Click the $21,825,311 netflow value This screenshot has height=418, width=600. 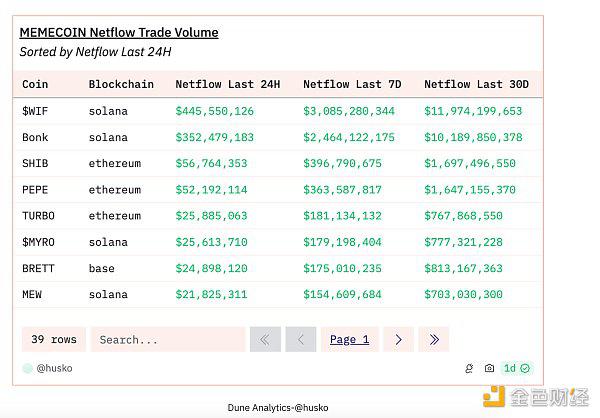pos(211,294)
